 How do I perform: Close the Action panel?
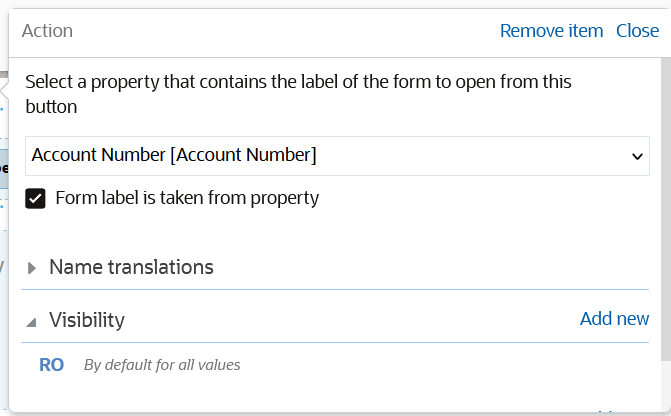click(x=637, y=31)
